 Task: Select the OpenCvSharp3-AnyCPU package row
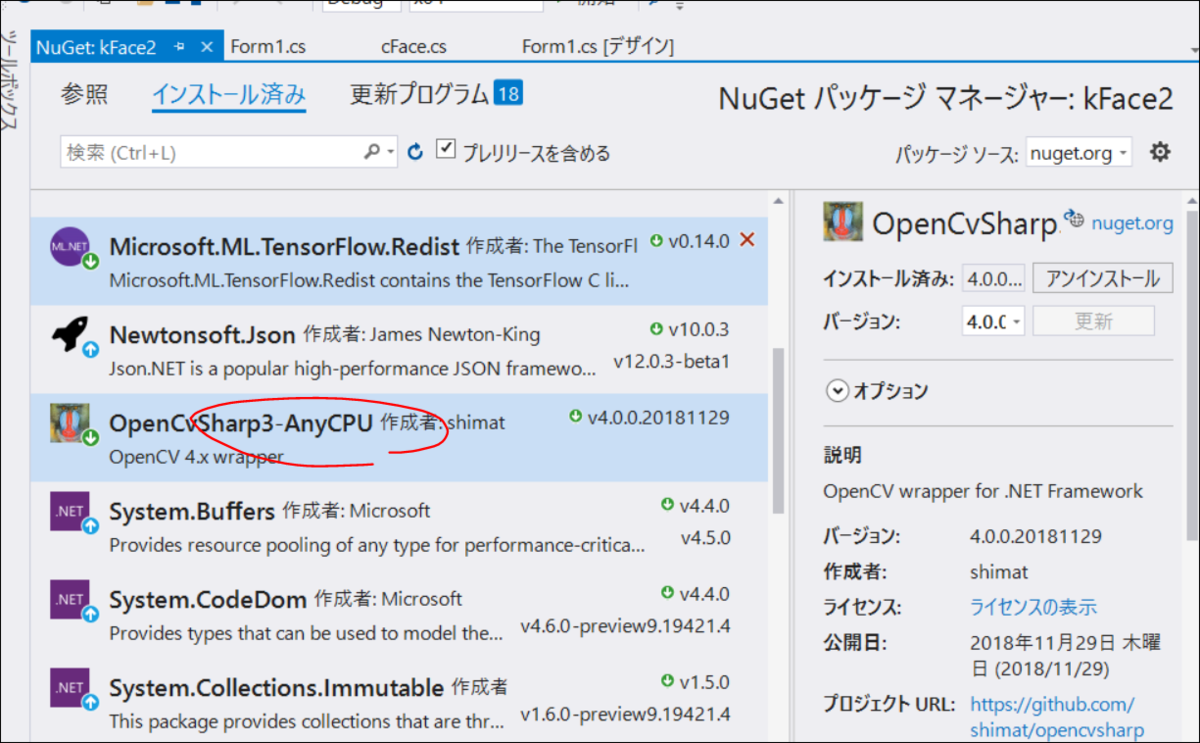(399, 437)
